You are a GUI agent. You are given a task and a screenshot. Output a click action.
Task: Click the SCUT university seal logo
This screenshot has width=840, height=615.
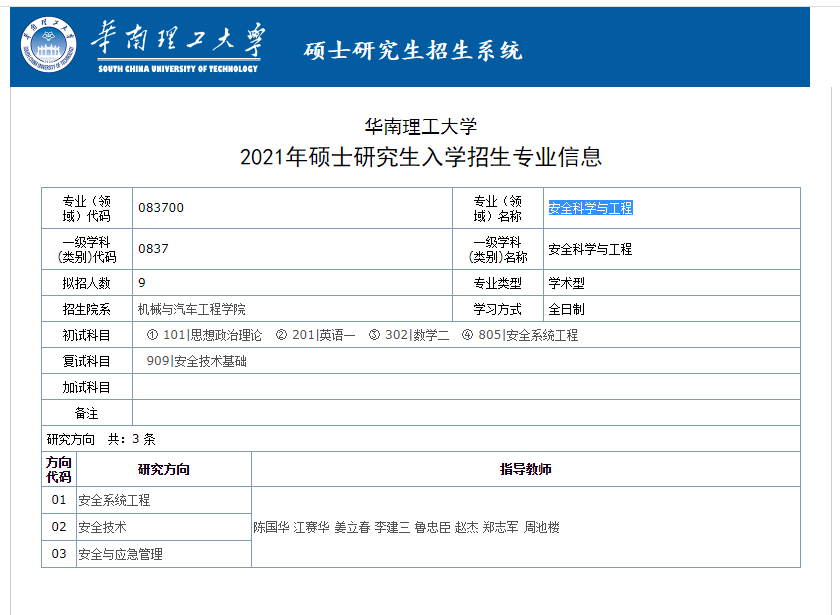coord(48,44)
